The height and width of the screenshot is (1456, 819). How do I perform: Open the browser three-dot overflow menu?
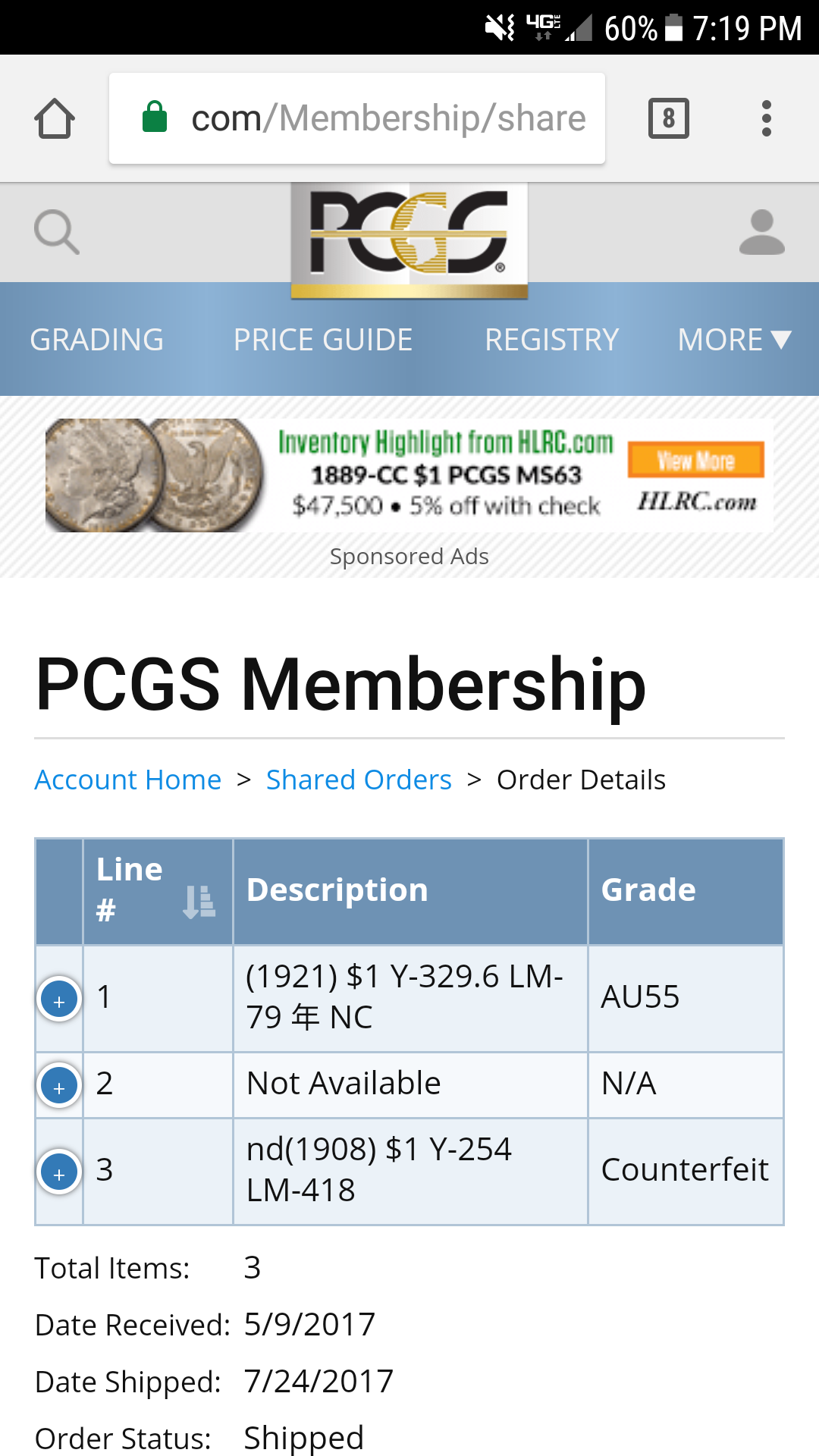[x=767, y=118]
